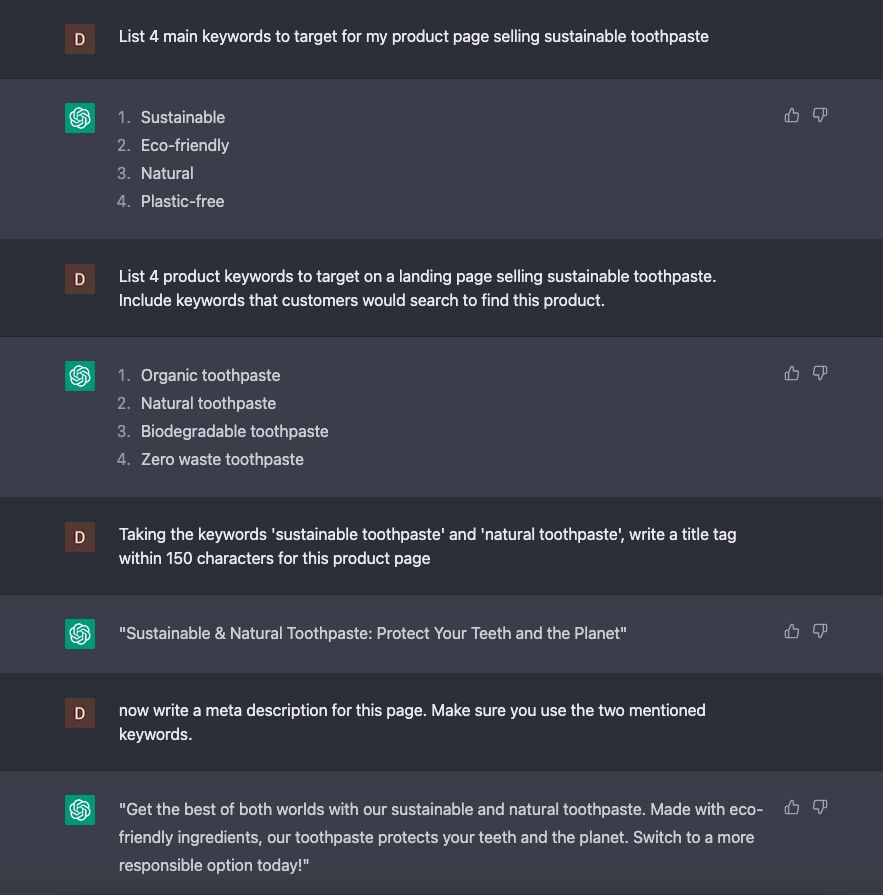Viewport: 883px width, 895px height.
Task: Click the 'Plastic-free' entry in the first list
Action: 182,201
